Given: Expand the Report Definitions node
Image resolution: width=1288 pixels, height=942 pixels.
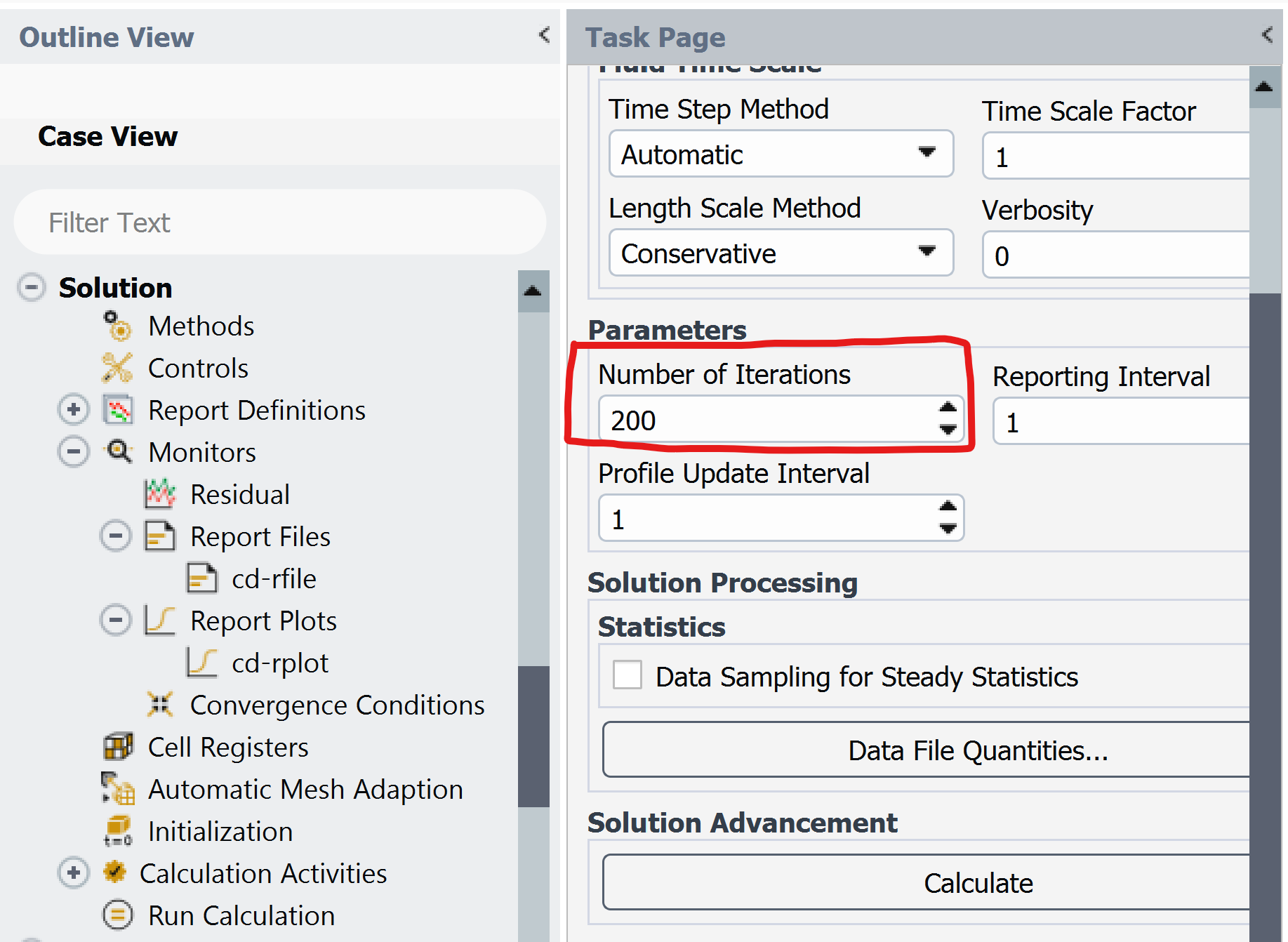Looking at the screenshot, I should click(74, 410).
